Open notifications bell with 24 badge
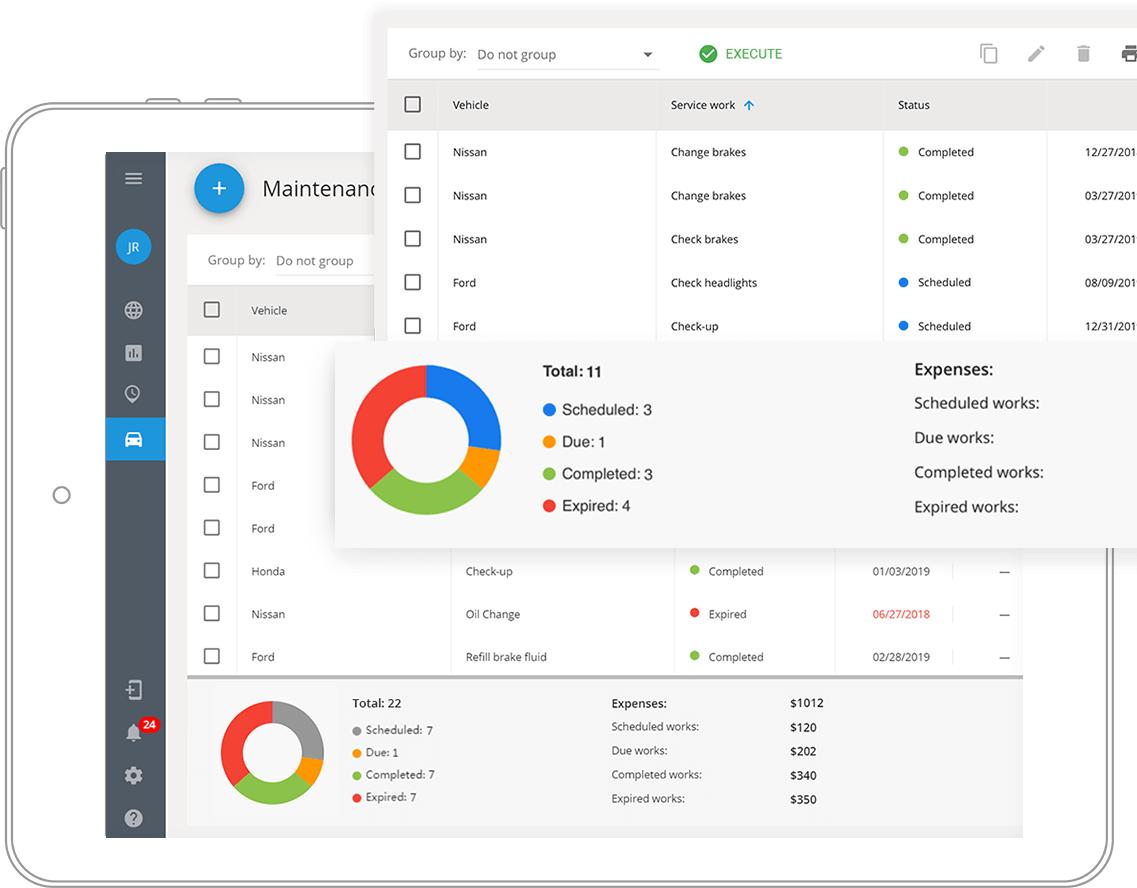 coord(134,733)
